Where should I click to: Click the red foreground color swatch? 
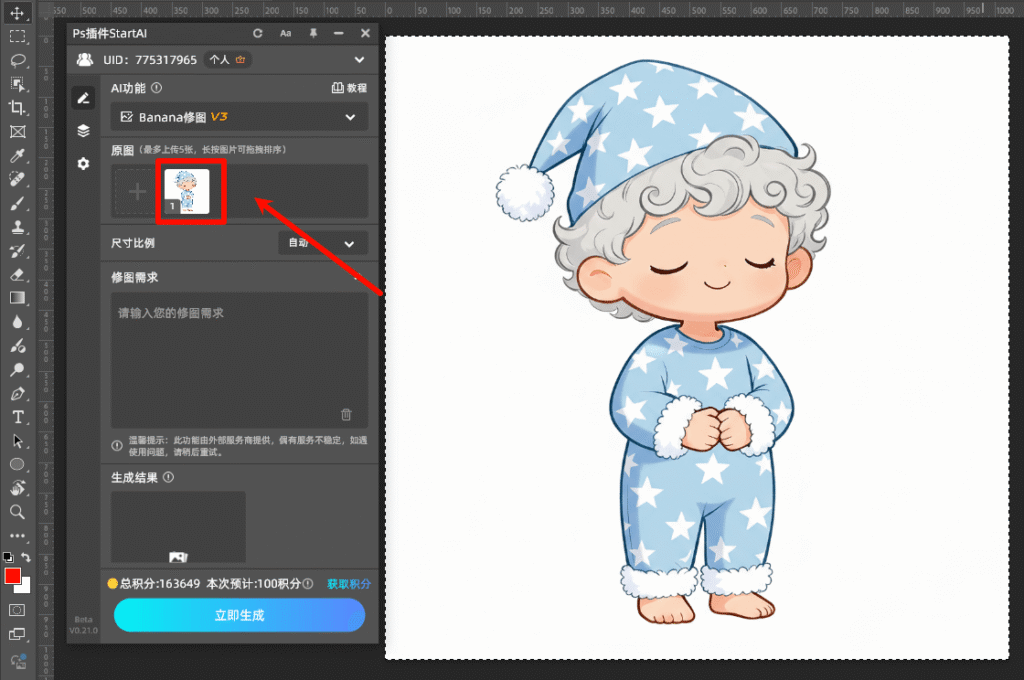(x=12, y=575)
